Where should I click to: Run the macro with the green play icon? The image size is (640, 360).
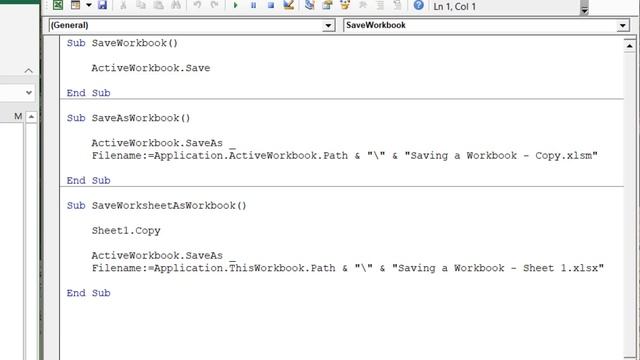pos(236,5)
